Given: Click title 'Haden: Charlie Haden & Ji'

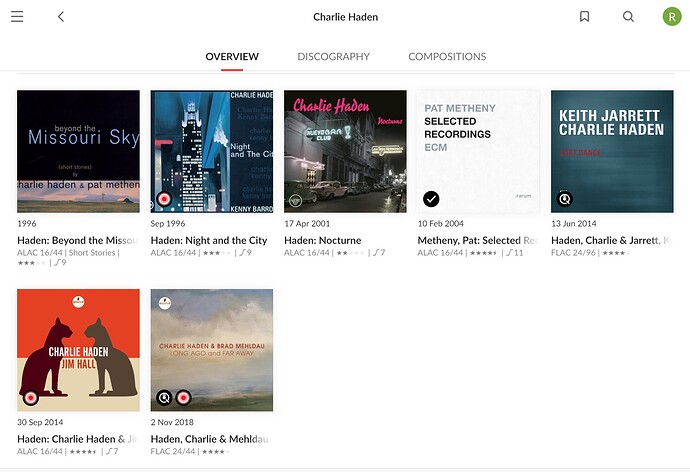Looking at the screenshot, I should tap(77, 439).
